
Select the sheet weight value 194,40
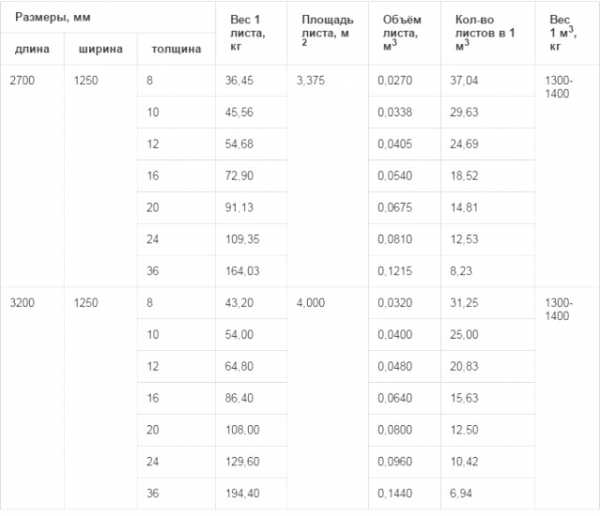click(x=247, y=492)
